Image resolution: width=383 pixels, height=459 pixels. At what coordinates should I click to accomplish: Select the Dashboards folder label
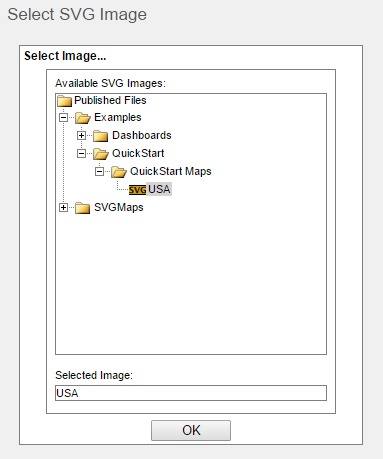(142, 135)
